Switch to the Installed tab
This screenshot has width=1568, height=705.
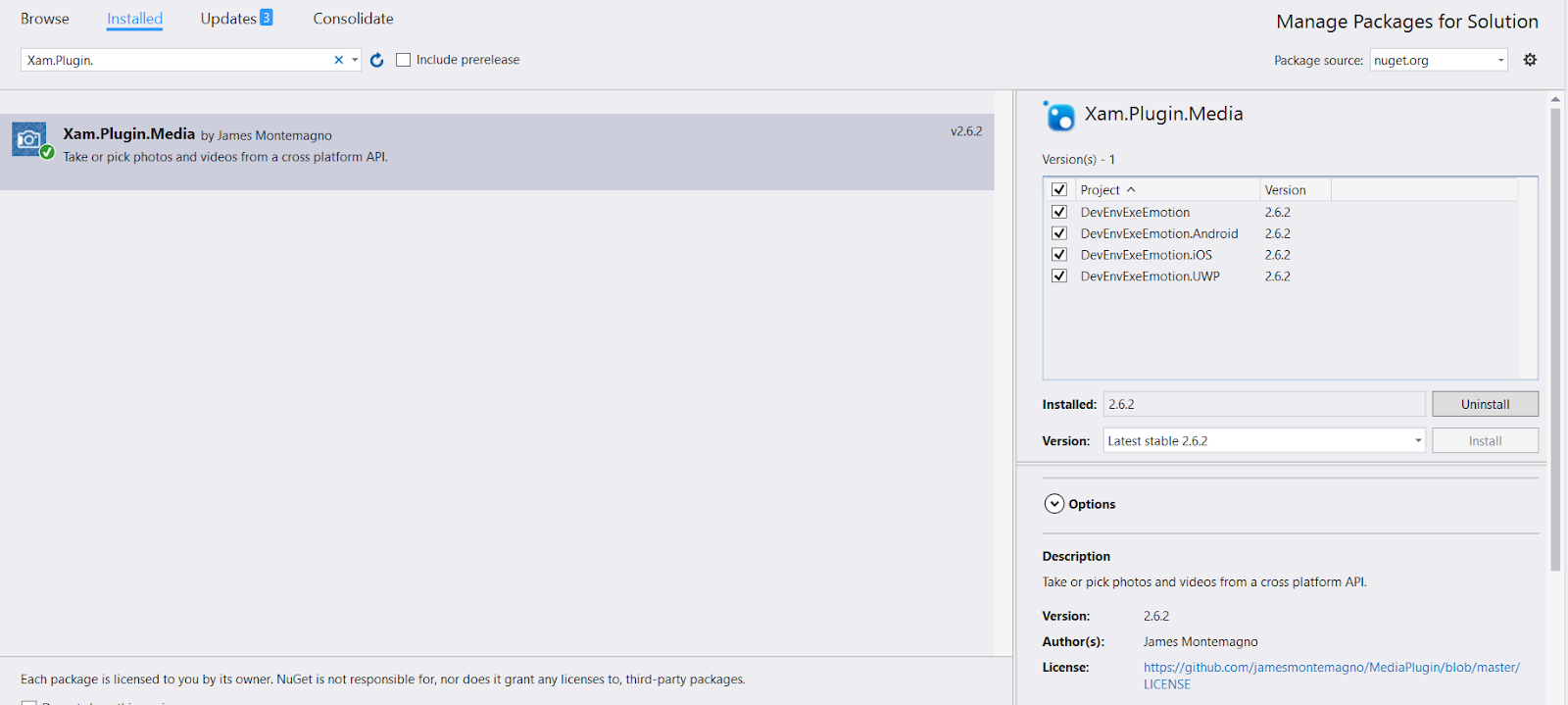point(135,19)
